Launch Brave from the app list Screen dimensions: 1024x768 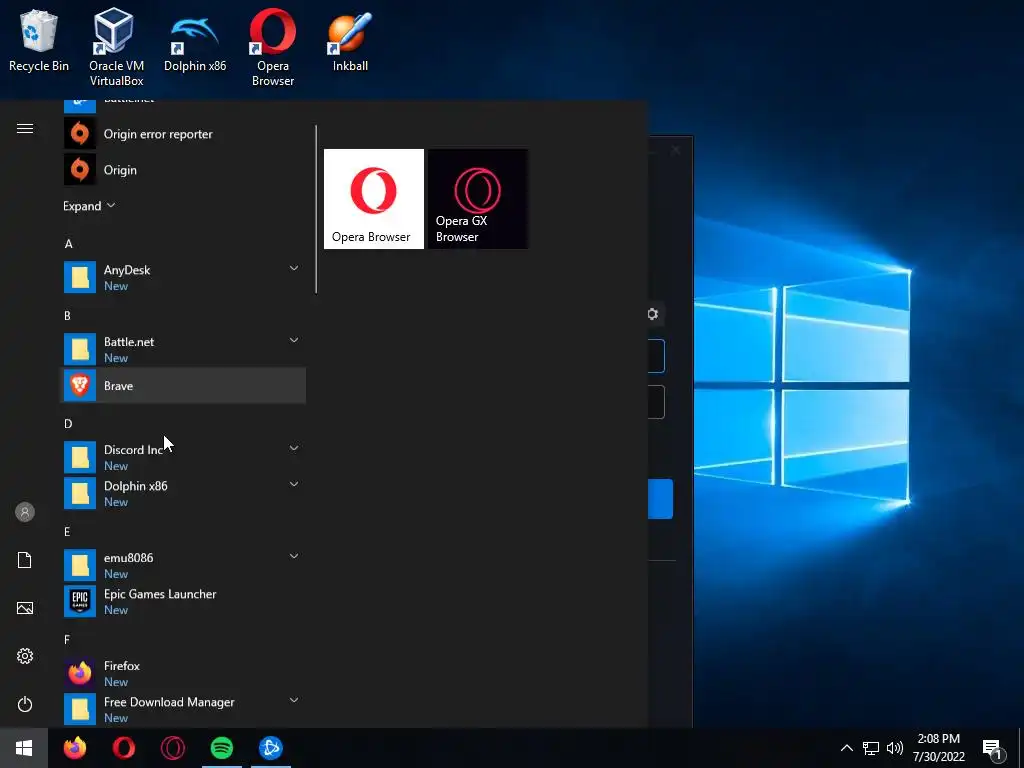183,386
